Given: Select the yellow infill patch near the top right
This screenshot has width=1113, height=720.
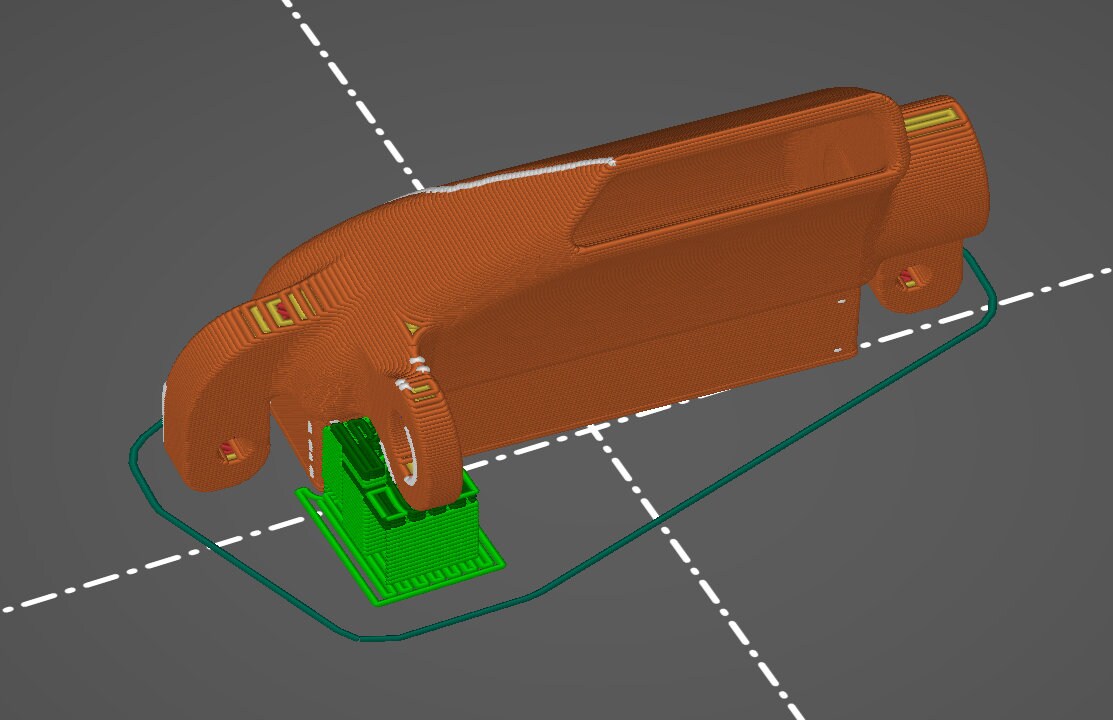Looking at the screenshot, I should tap(930, 120).
